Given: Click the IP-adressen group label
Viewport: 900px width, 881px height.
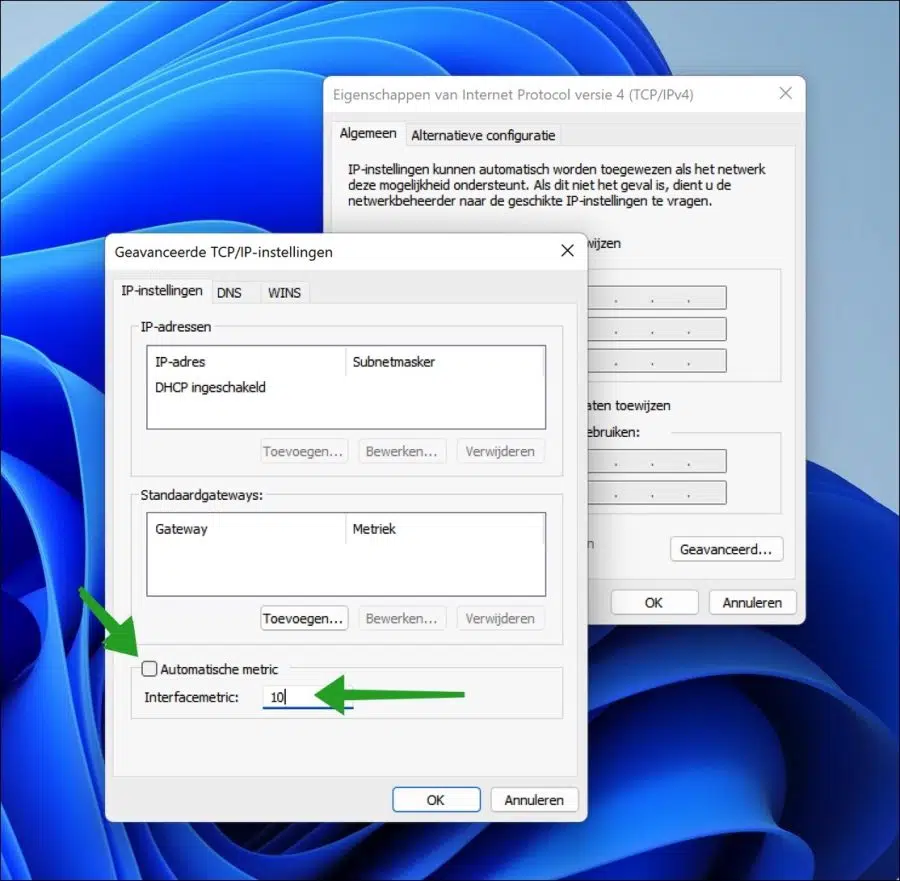Looking at the screenshot, I should pos(176,327).
